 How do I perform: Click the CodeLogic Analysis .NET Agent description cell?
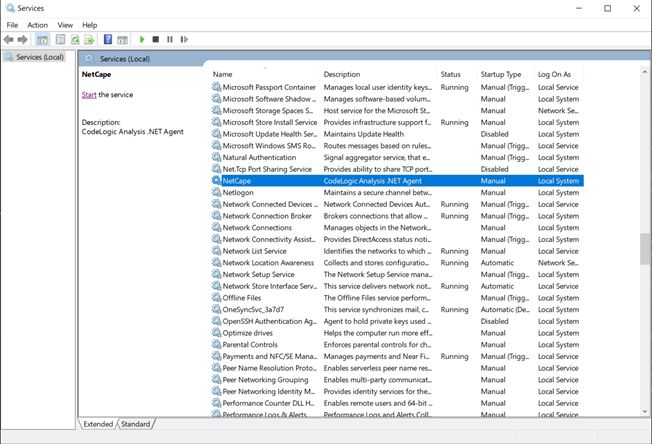(x=373, y=181)
